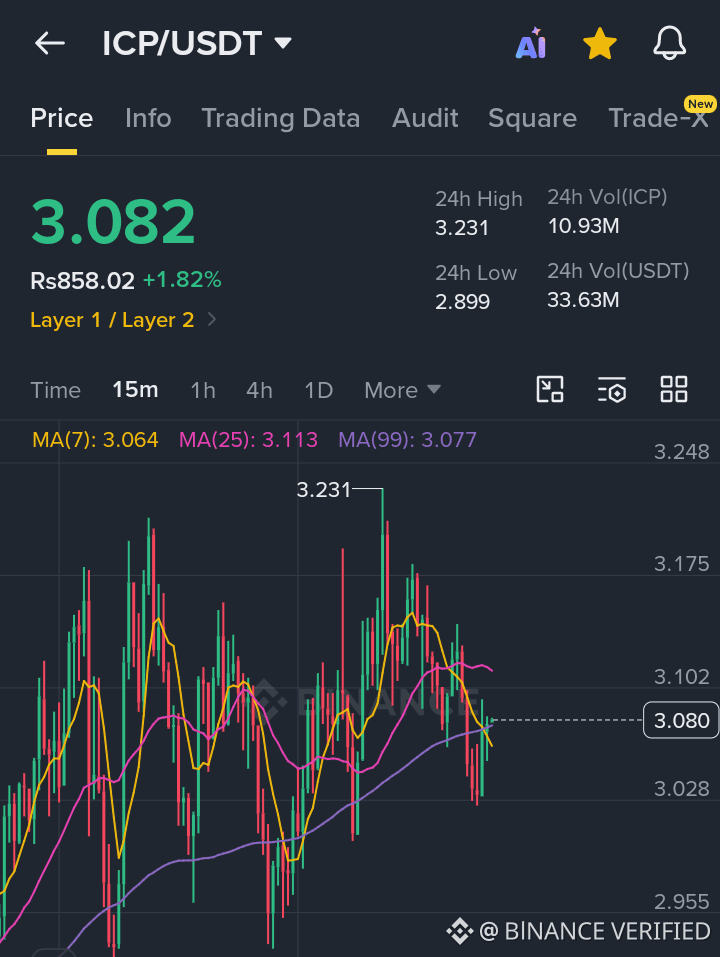
Task: Click the current price 3.082
Action: tap(113, 221)
